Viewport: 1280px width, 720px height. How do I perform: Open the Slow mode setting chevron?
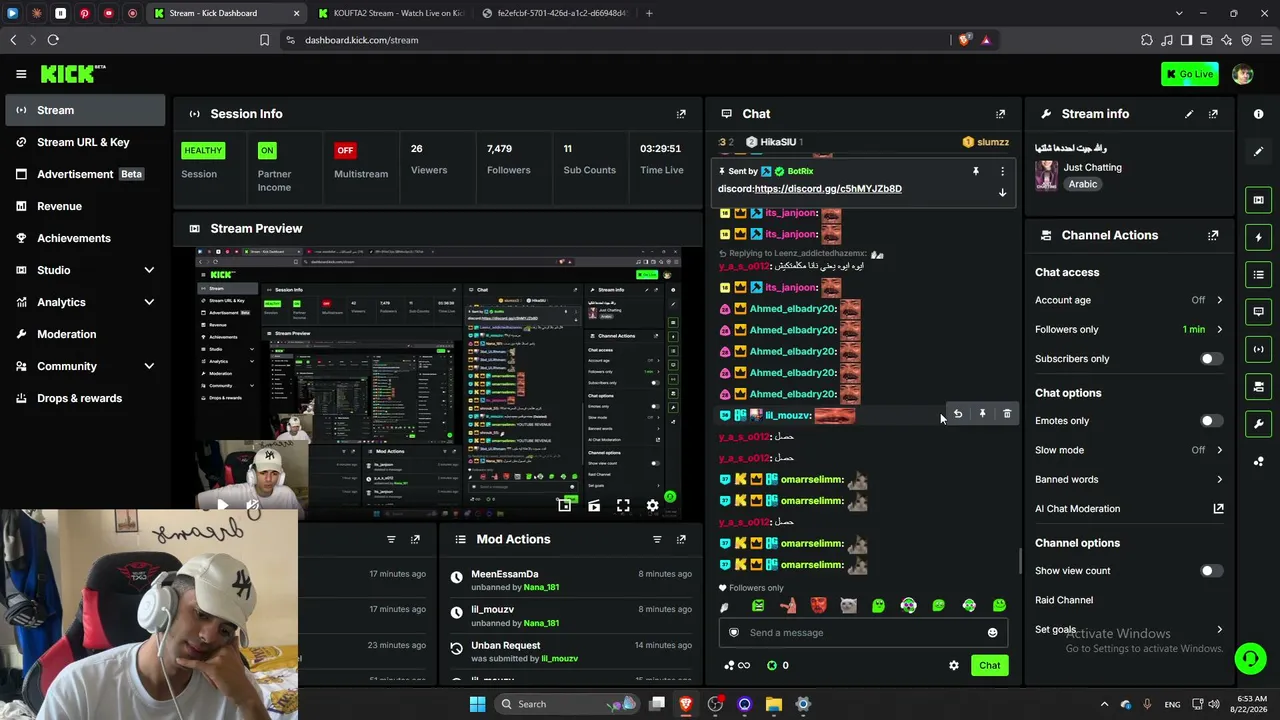[x=1219, y=450]
